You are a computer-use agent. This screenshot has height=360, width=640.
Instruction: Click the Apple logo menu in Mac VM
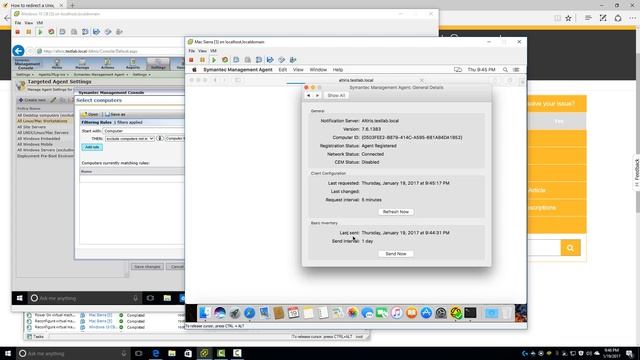pyautogui.click(x=195, y=70)
